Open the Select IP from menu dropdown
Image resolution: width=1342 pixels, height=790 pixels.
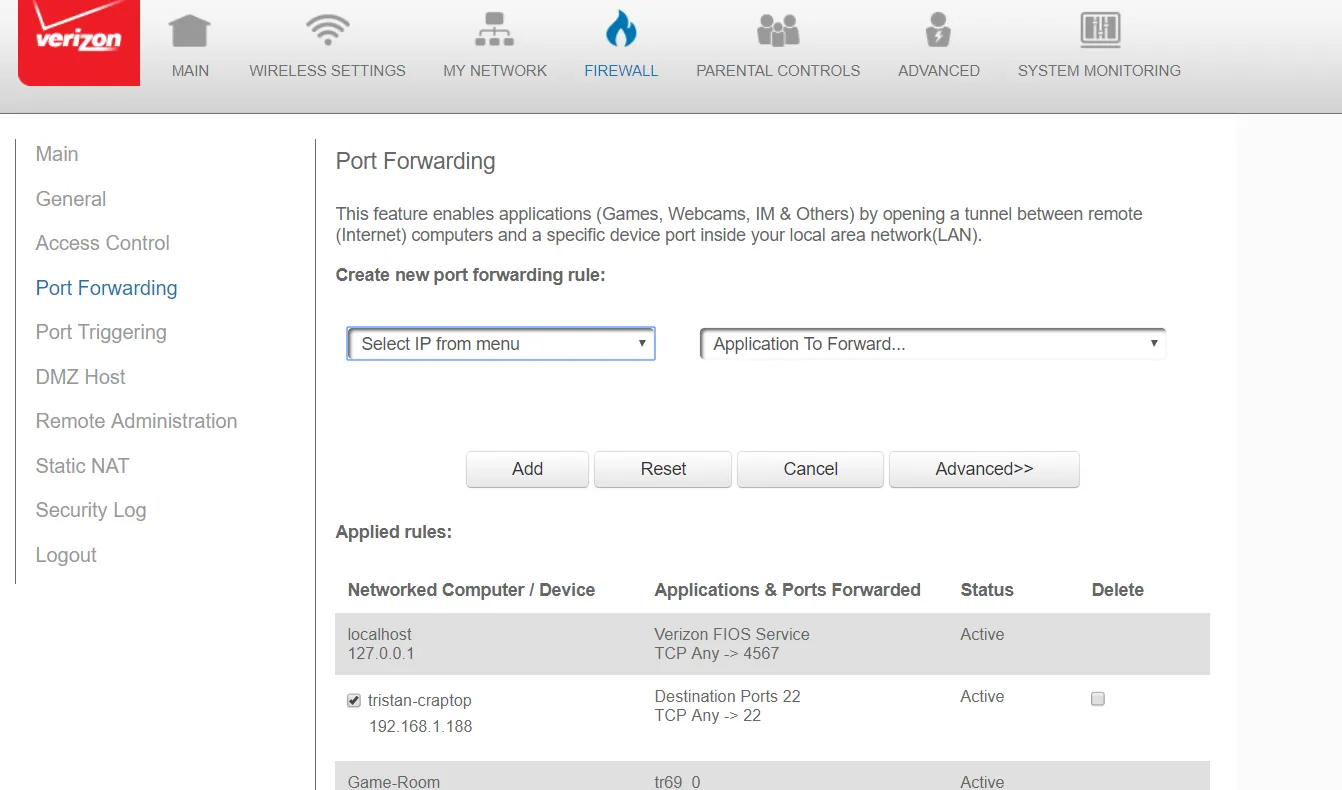pyautogui.click(x=500, y=343)
